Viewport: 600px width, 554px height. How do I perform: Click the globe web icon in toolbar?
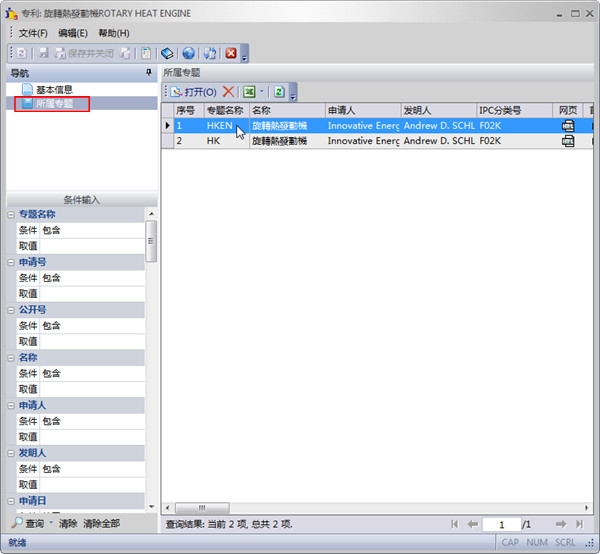[188, 53]
